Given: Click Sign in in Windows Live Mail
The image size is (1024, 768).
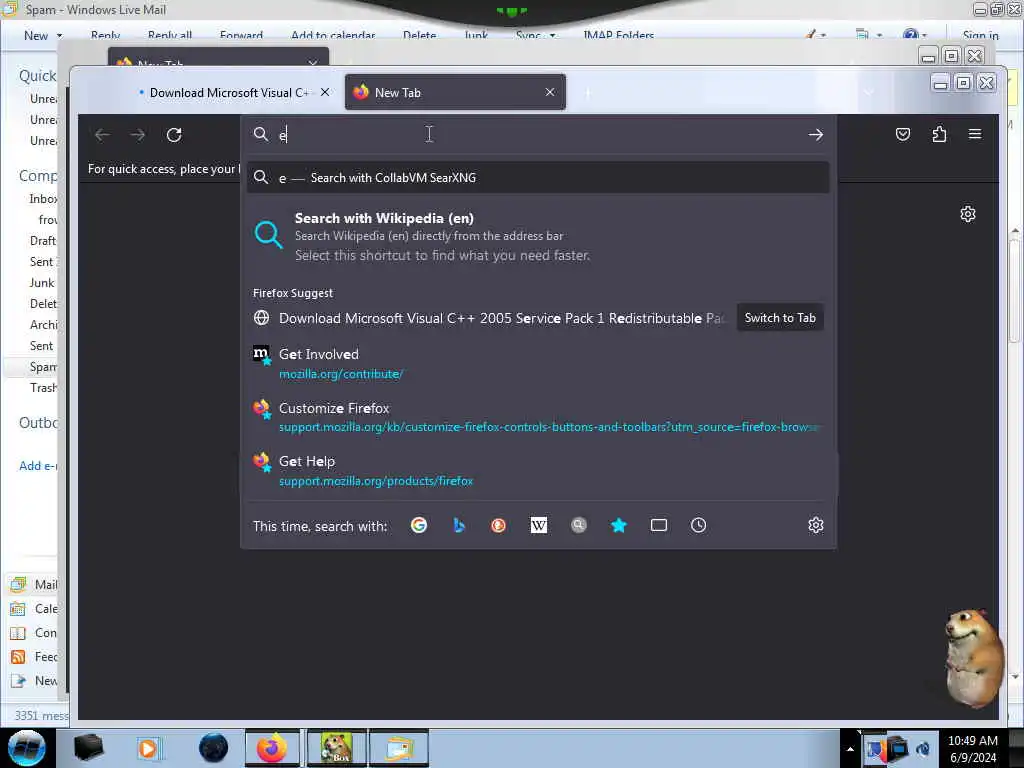Looking at the screenshot, I should point(980,35).
